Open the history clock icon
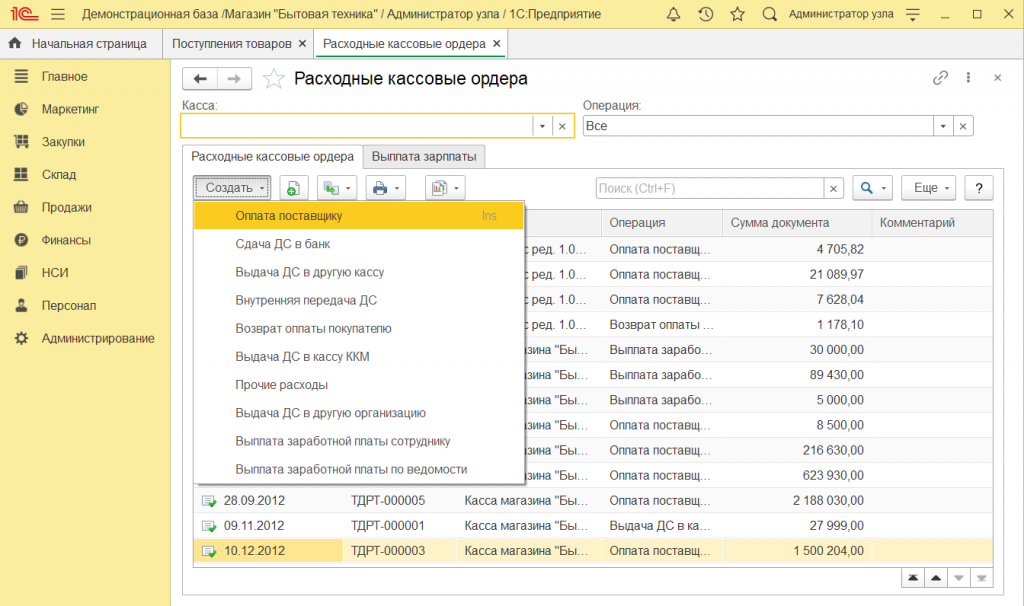The image size is (1024, 606). click(705, 15)
